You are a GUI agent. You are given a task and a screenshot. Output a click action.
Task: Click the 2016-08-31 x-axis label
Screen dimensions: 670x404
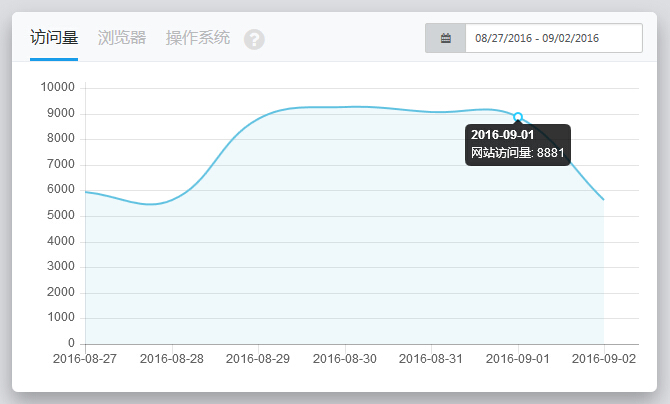431,358
